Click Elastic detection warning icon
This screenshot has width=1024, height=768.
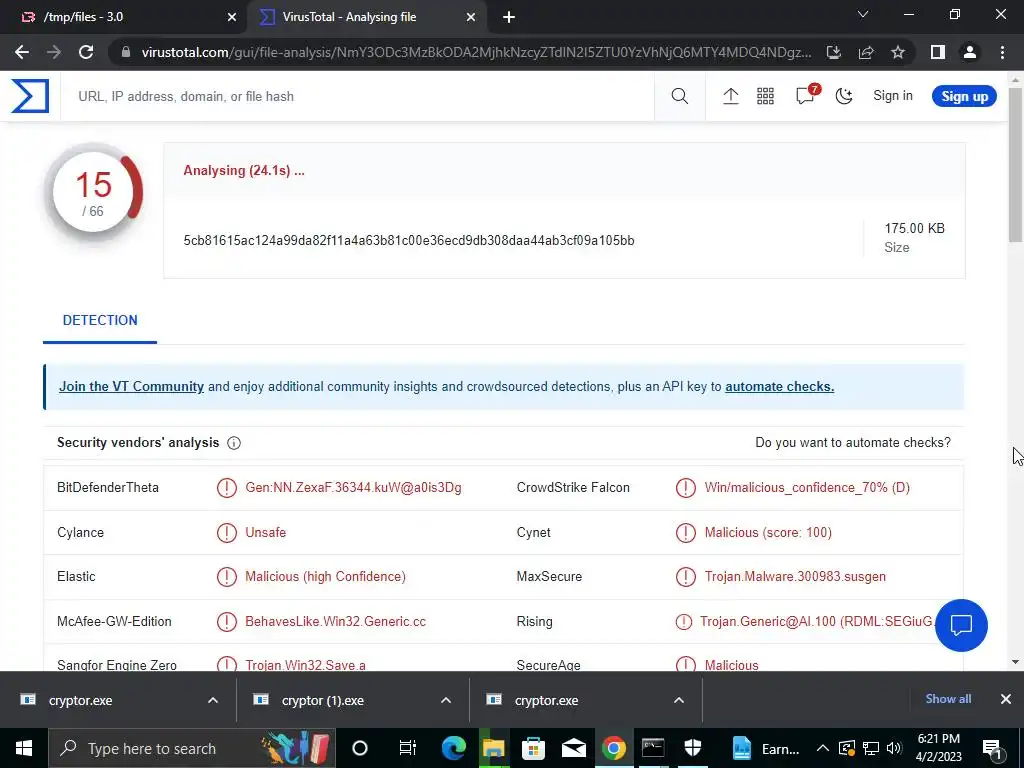[x=227, y=577]
